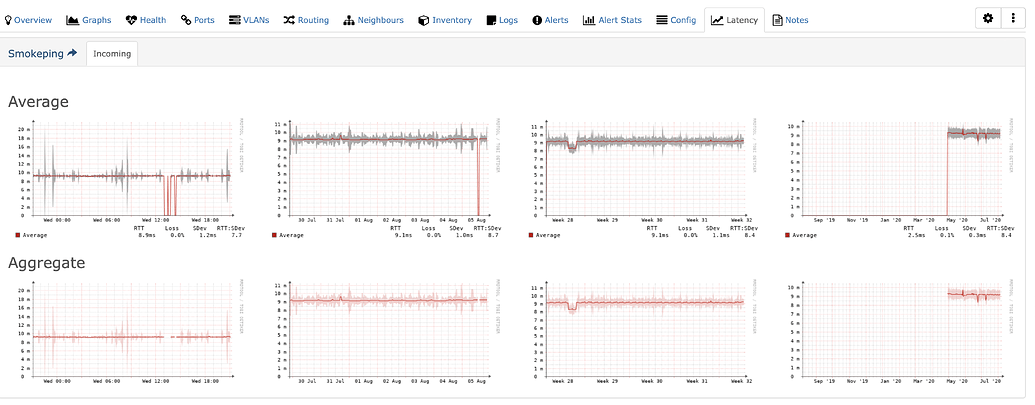Click the Overview lightbulb icon

click(x=8, y=20)
